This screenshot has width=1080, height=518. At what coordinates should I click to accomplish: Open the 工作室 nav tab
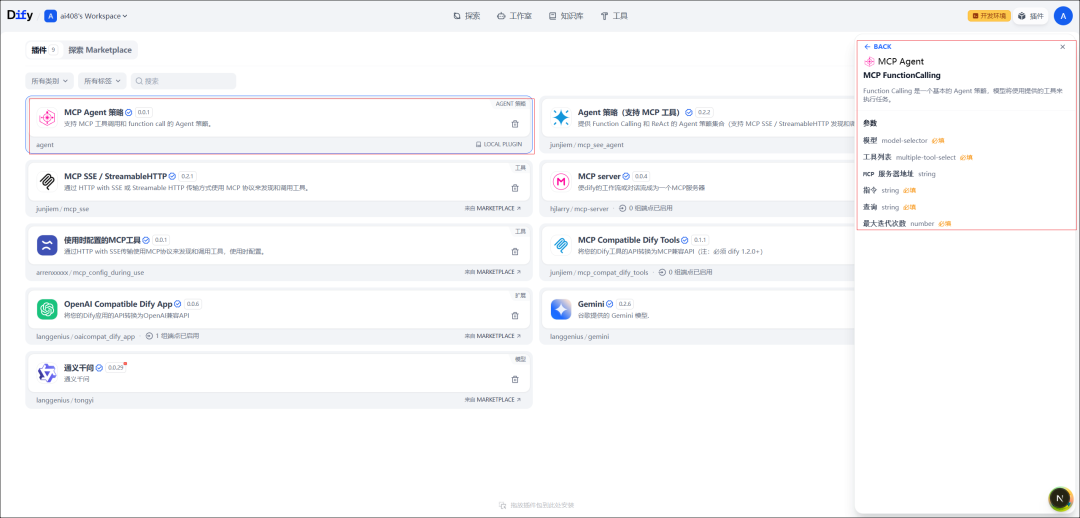[x=514, y=16]
